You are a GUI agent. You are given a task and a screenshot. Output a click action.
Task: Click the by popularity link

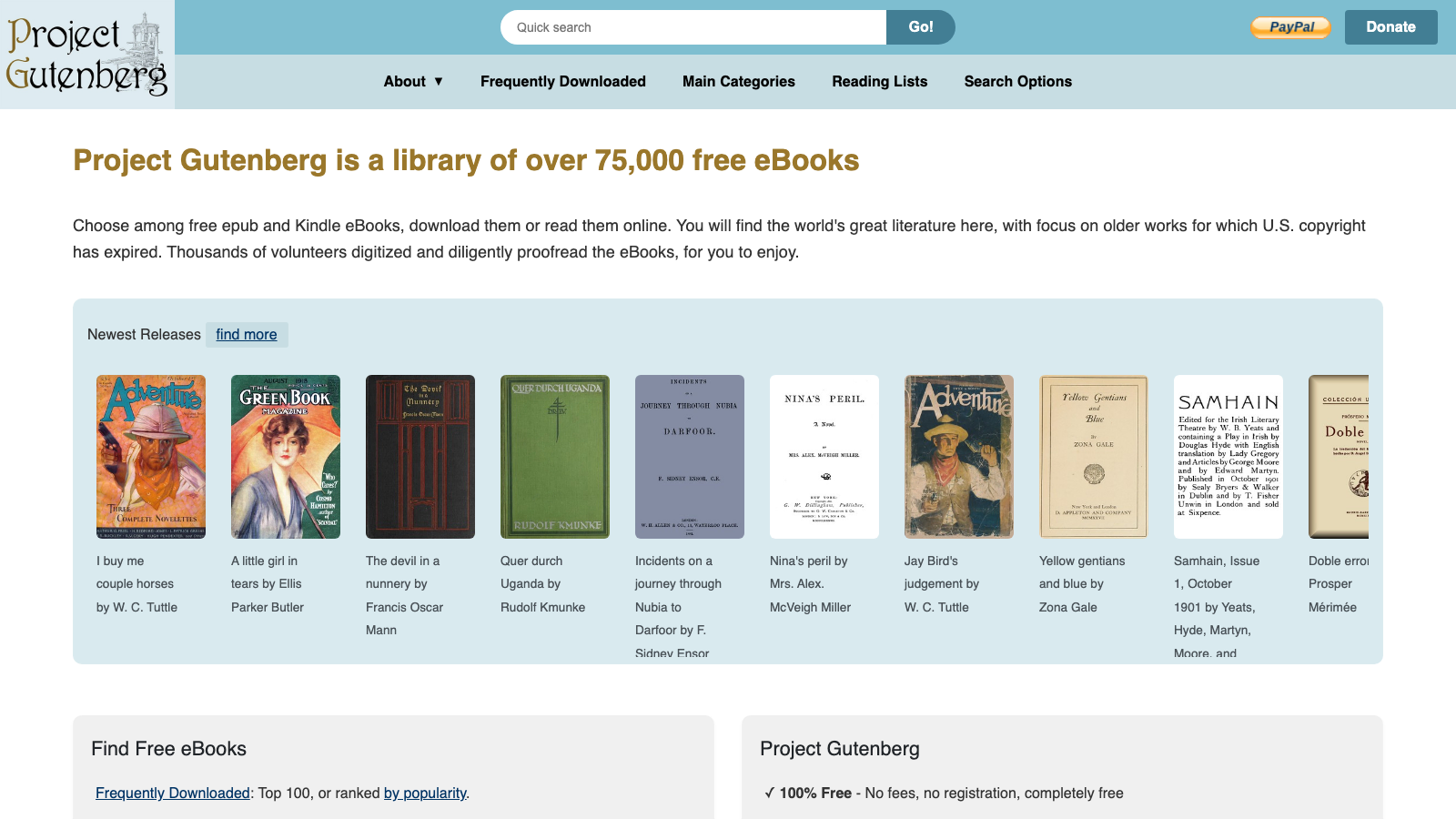click(425, 793)
